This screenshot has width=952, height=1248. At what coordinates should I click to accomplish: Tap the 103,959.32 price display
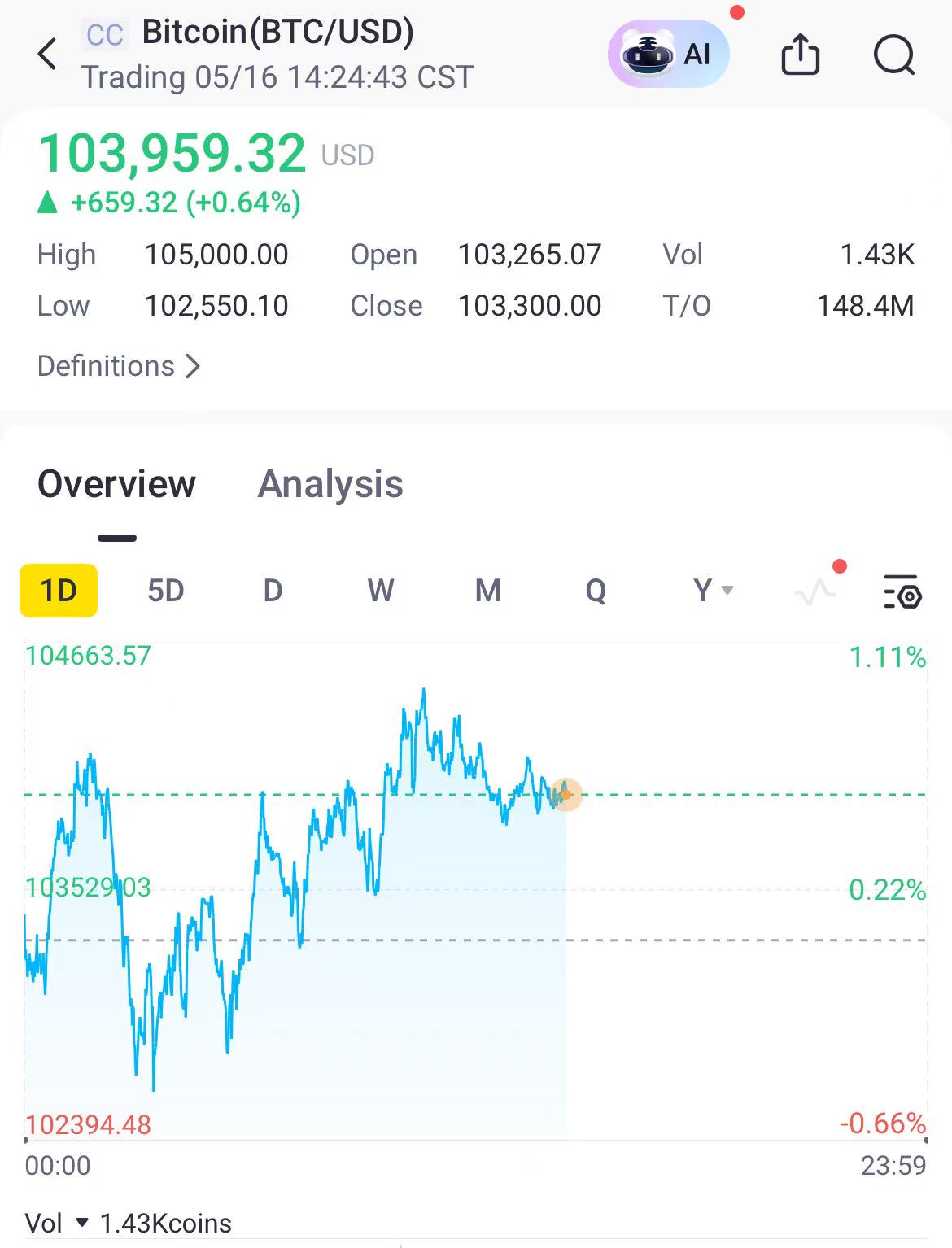[x=172, y=153]
